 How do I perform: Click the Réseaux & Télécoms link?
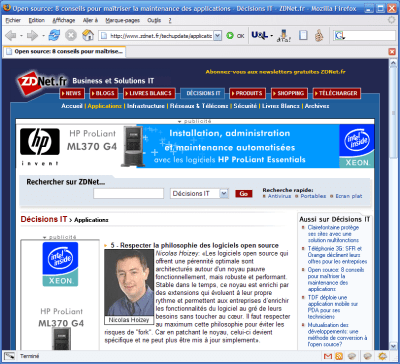(199, 106)
